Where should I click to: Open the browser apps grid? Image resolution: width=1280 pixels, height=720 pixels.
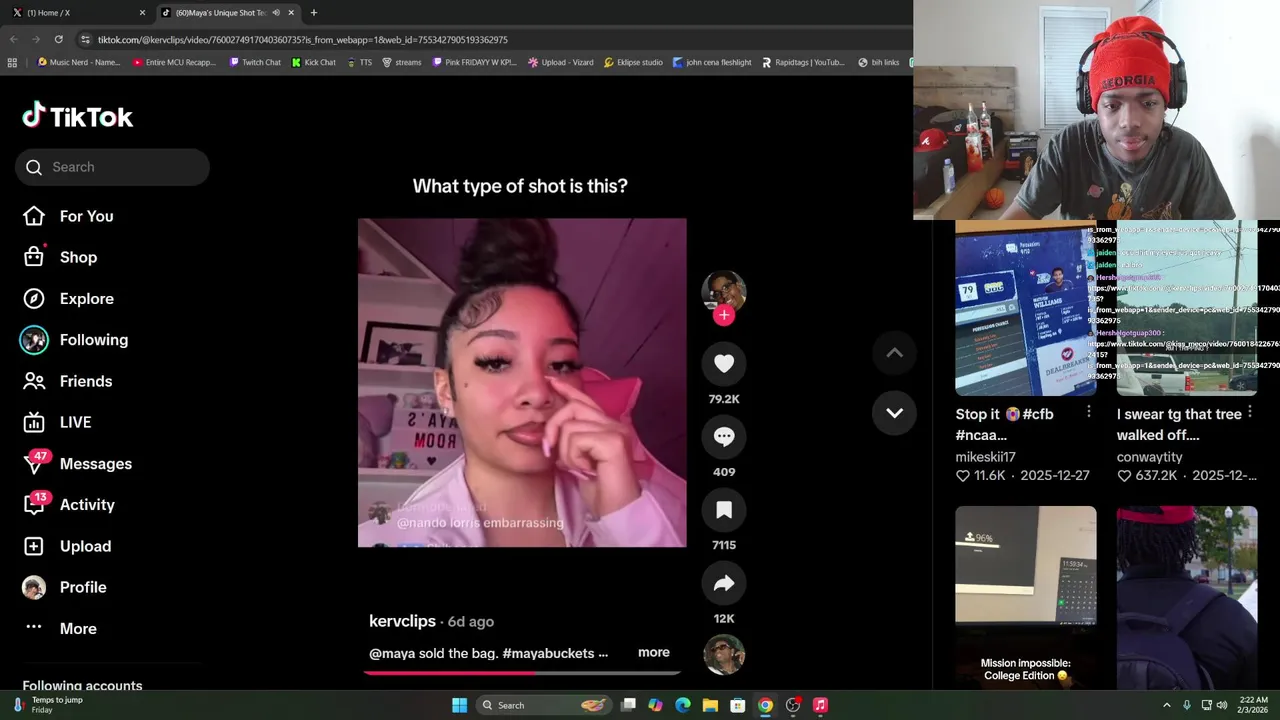(x=12, y=62)
